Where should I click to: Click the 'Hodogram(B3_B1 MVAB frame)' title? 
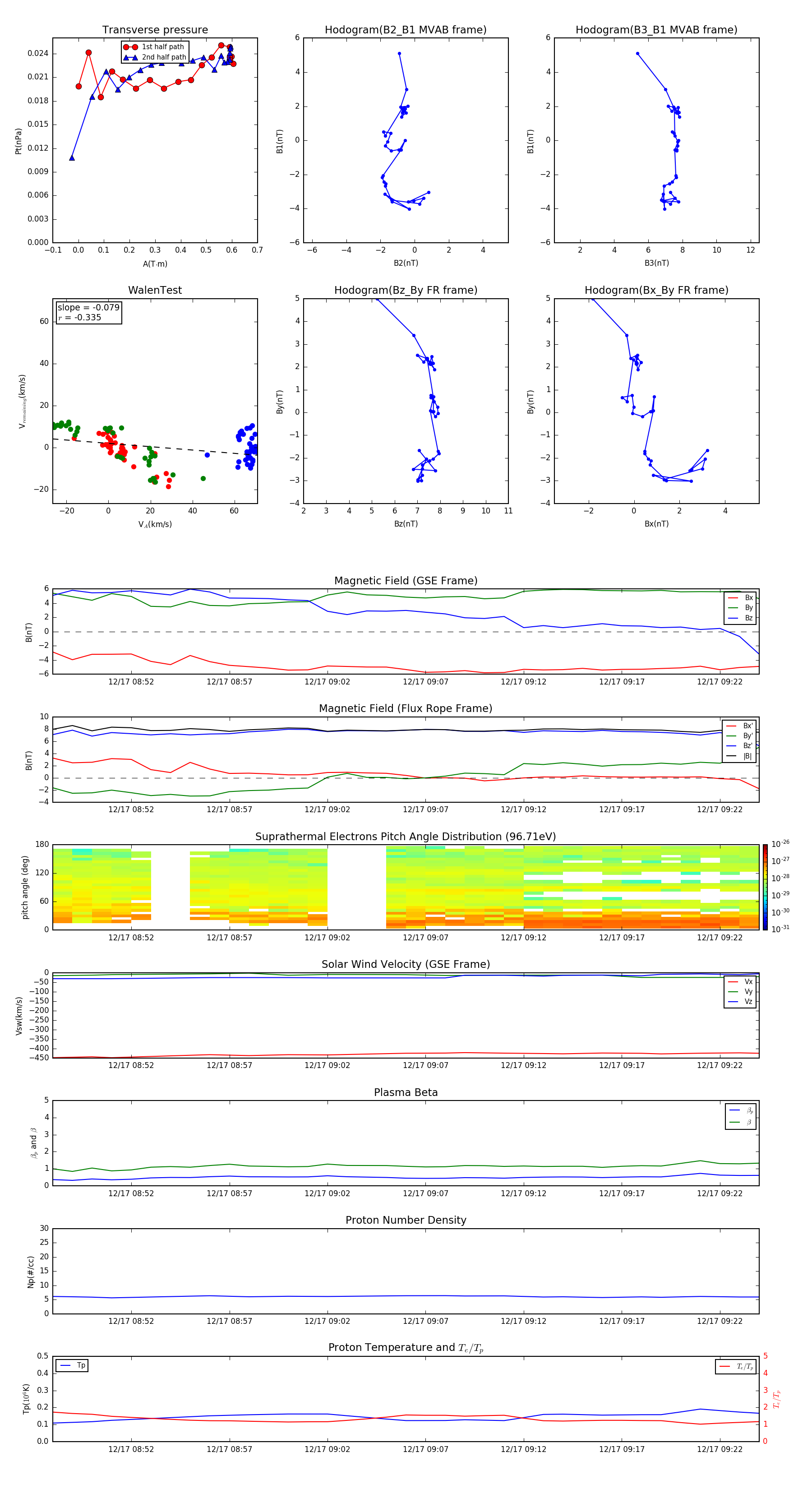pyautogui.click(x=656, y=30)
